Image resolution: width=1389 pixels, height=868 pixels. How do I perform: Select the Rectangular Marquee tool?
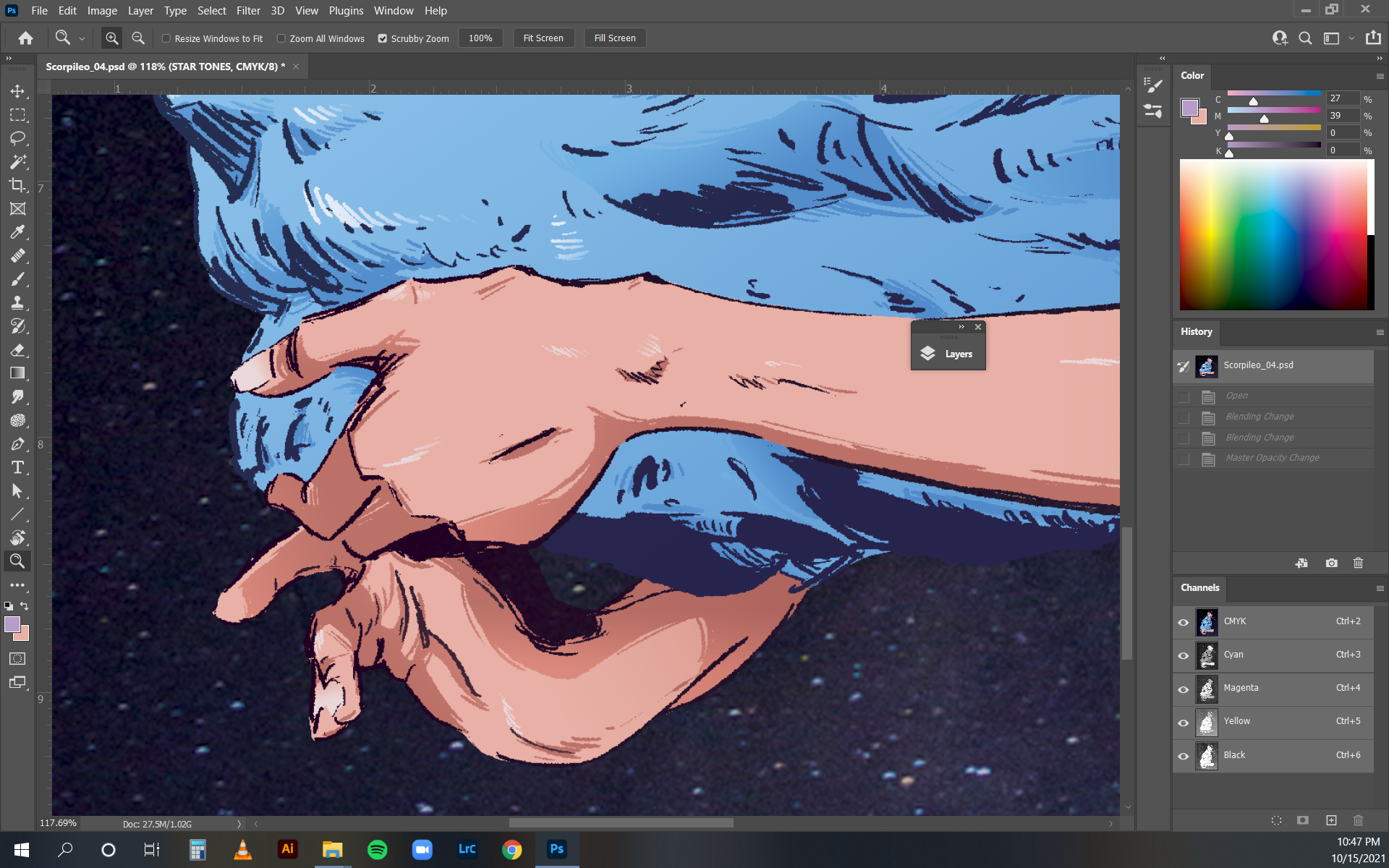[x=17, y=115]
